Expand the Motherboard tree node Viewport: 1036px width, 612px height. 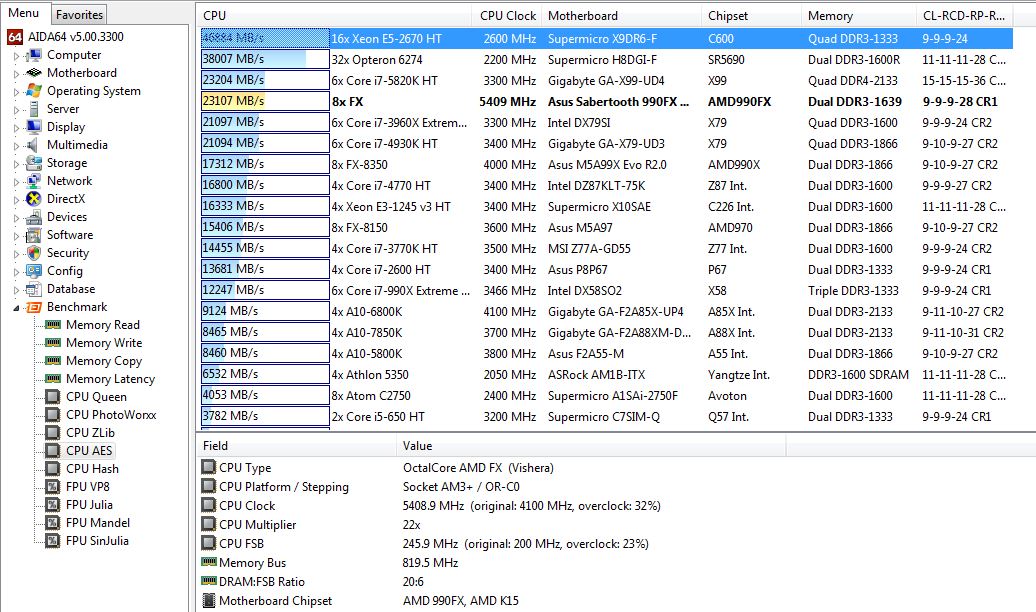(x=17, y=74)
